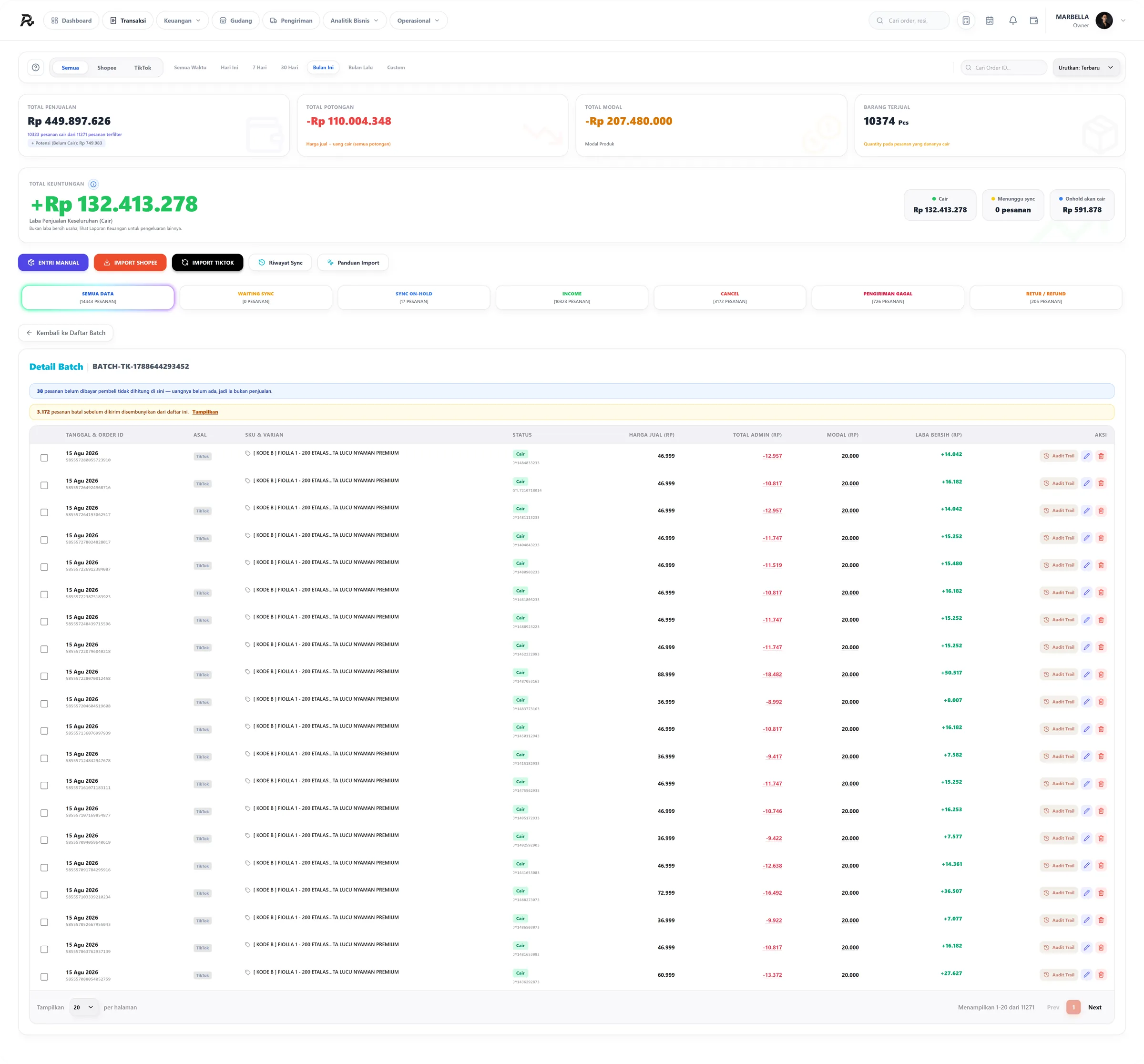Delete the order row with harga 60.999
Screen dimensions: 1144x1064
[x=1101, y=975]
